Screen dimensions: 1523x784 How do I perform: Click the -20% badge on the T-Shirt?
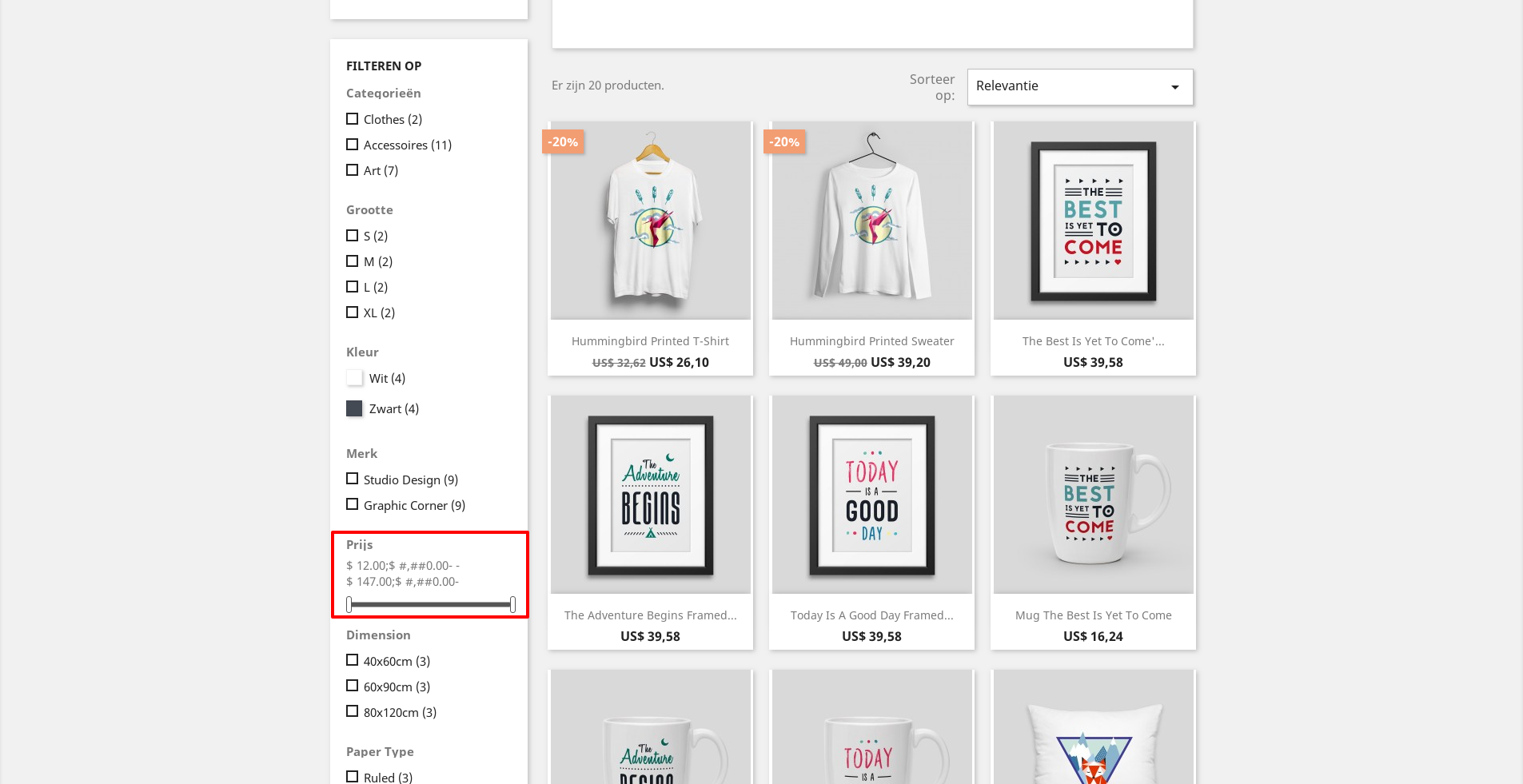point(563,141)
